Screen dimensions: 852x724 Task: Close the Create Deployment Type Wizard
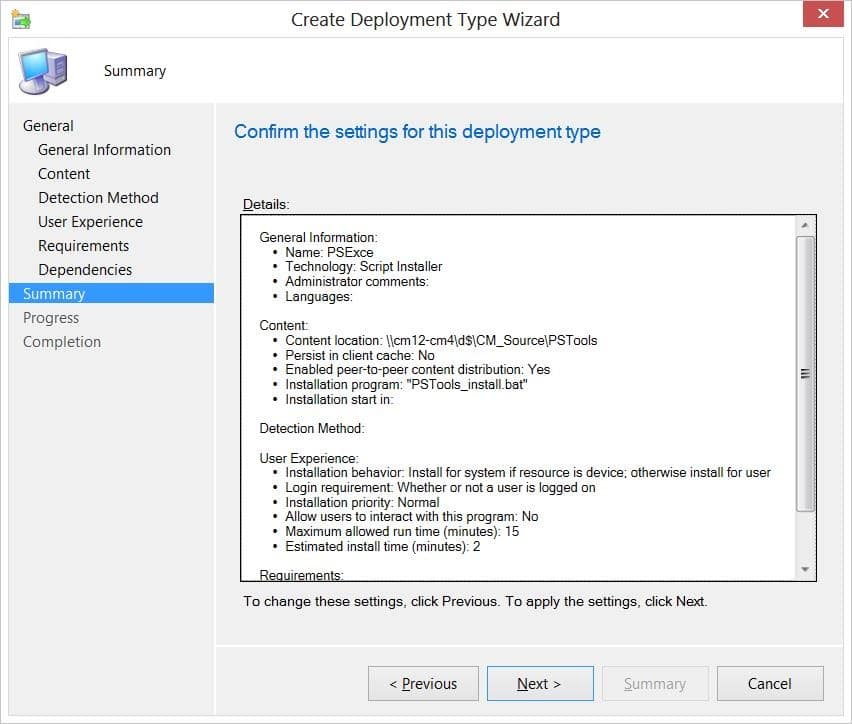point(823,14)
